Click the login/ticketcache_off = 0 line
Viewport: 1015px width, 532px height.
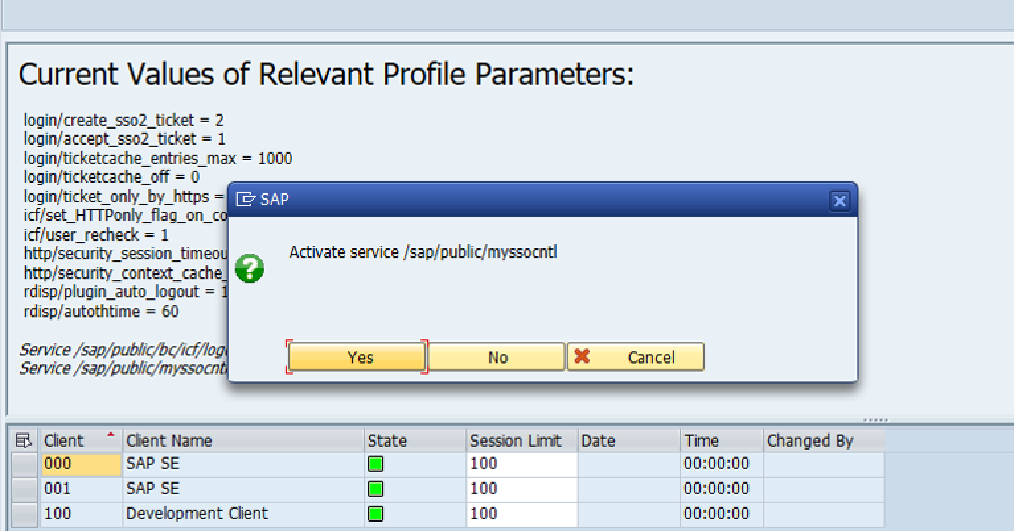pyautogui.click(x=112, y=177)
